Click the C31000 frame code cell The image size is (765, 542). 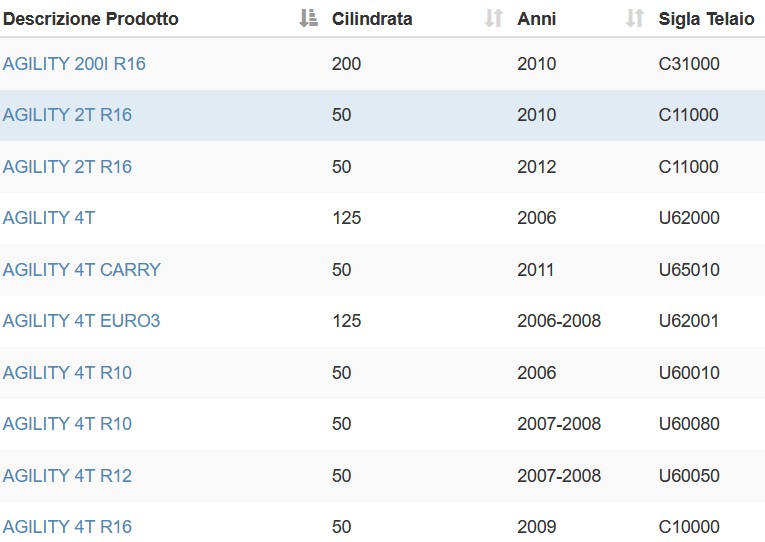[x=689, y=64]
